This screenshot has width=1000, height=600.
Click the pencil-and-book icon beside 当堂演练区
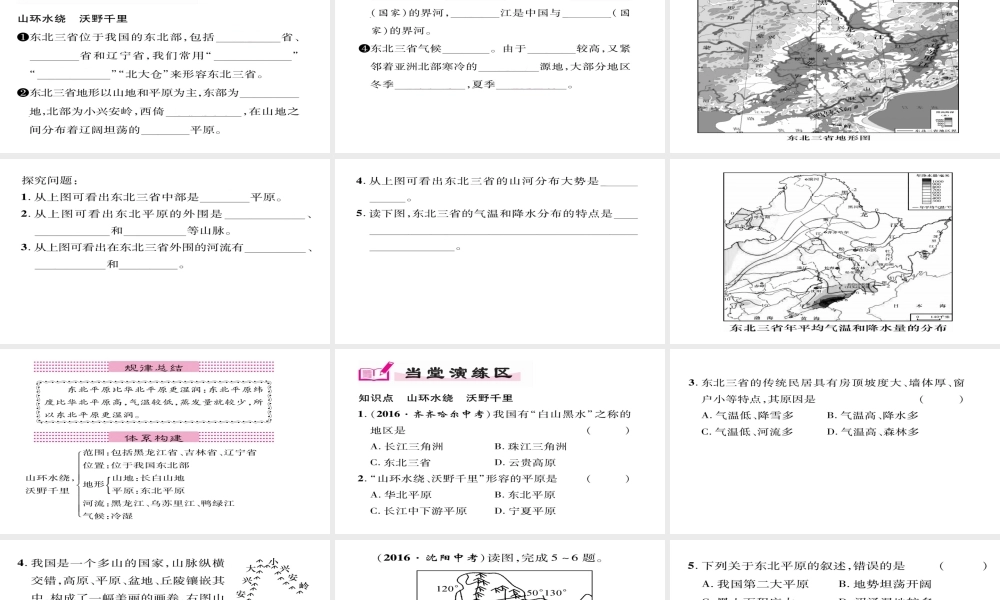[x=376, y=372]
